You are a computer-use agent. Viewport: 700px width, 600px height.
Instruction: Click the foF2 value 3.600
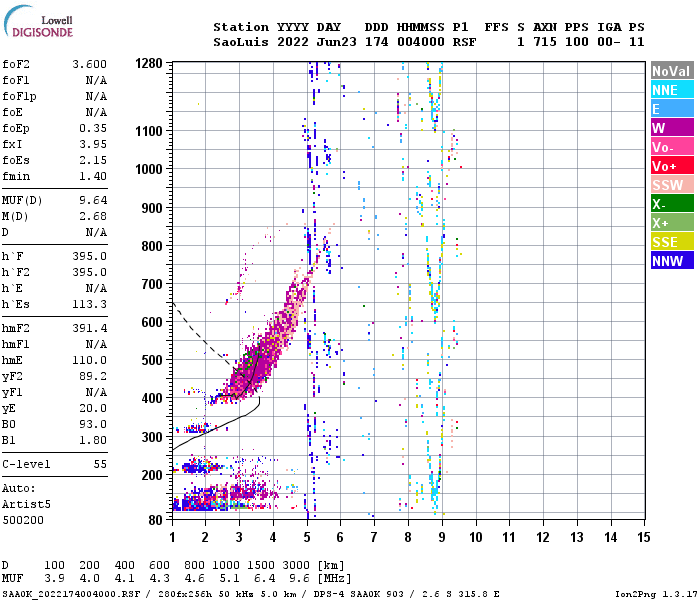(x=89, y=64)
